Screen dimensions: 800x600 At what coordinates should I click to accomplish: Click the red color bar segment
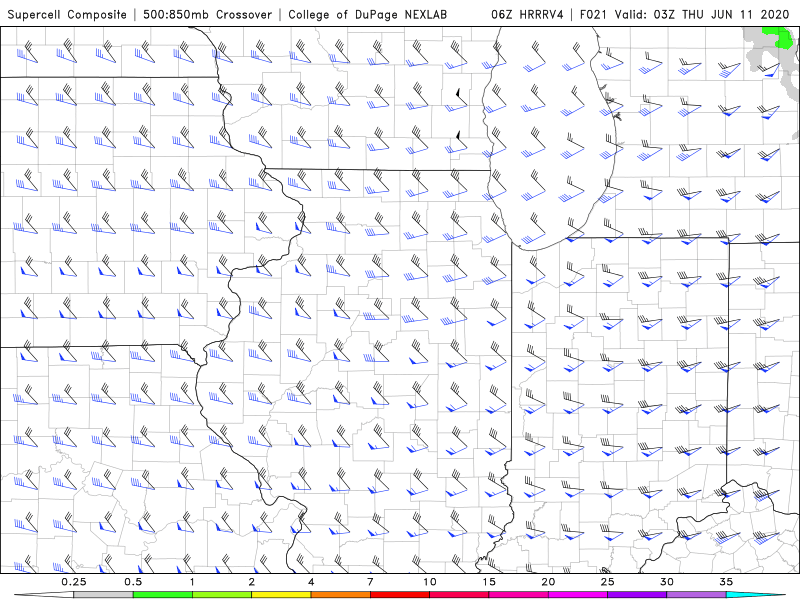pyautogui.click(x=399, y=595)
